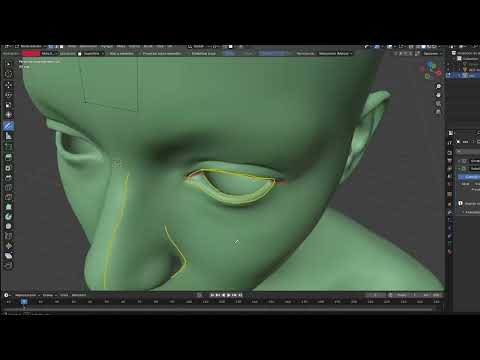480x360 pixels.
Task: Enable edge select mode
Action: (x=56, y=46)
